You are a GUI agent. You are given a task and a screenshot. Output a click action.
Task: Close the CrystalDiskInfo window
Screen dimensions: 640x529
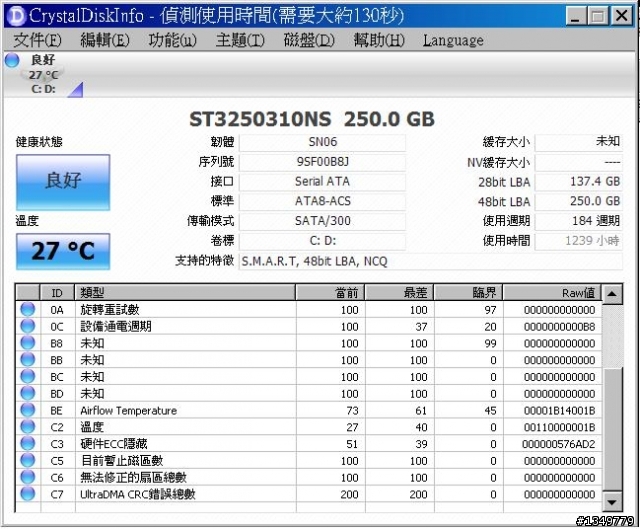pos(621,16)
